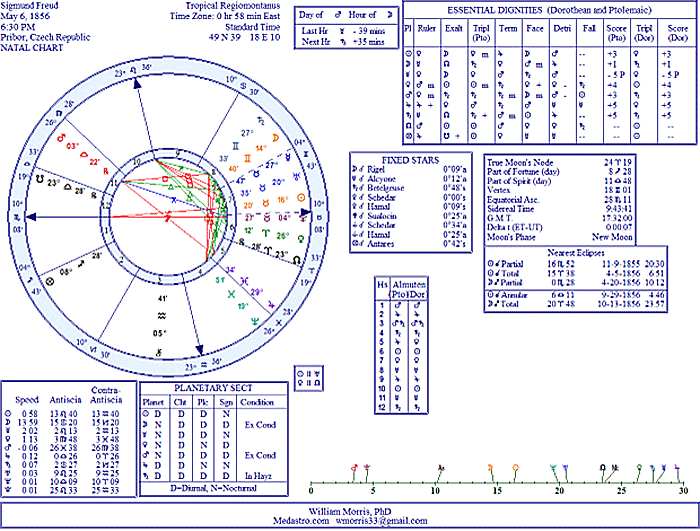Click the Moon marker on the degree strip

[x=490, y=468]
